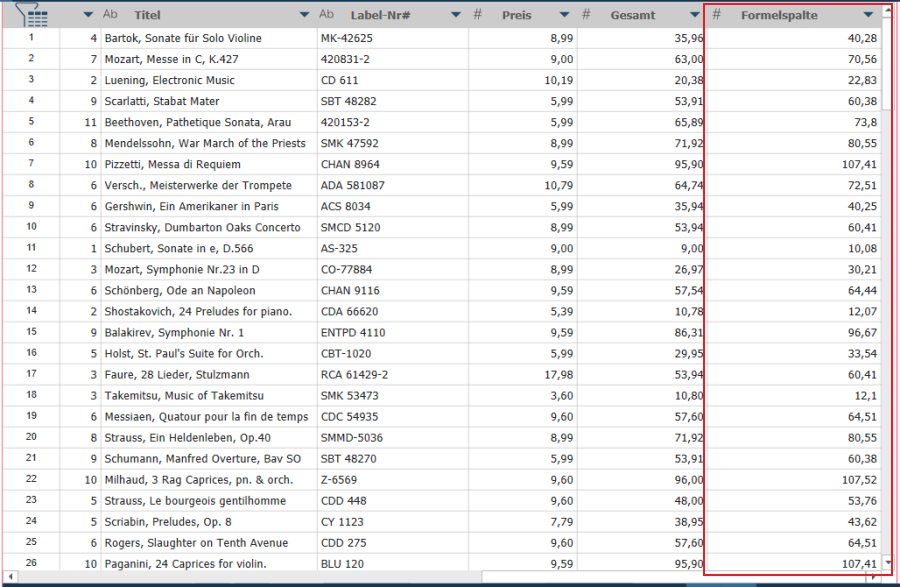
Task: Open the Label-Nr# column dropdown arrow
Action: [456, 15]
